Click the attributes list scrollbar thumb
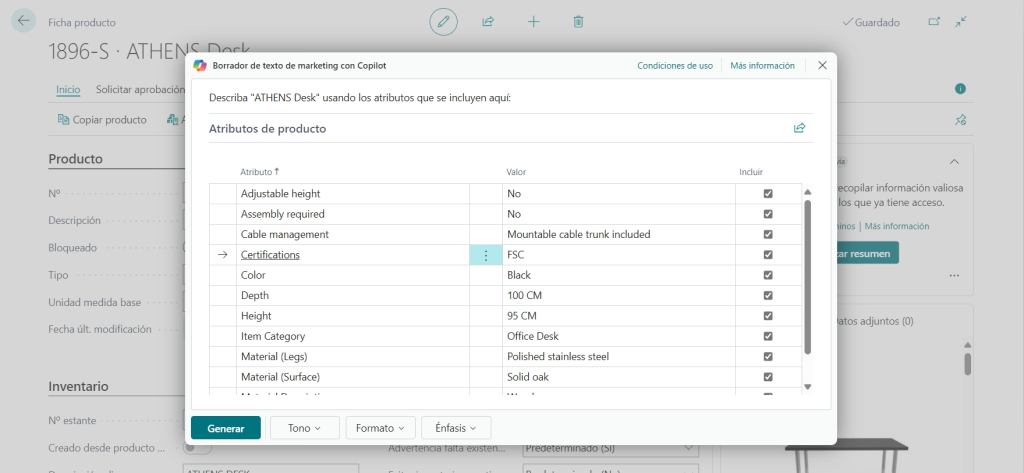The width and height of the screenshot is (1024, 473). point(807,278)
